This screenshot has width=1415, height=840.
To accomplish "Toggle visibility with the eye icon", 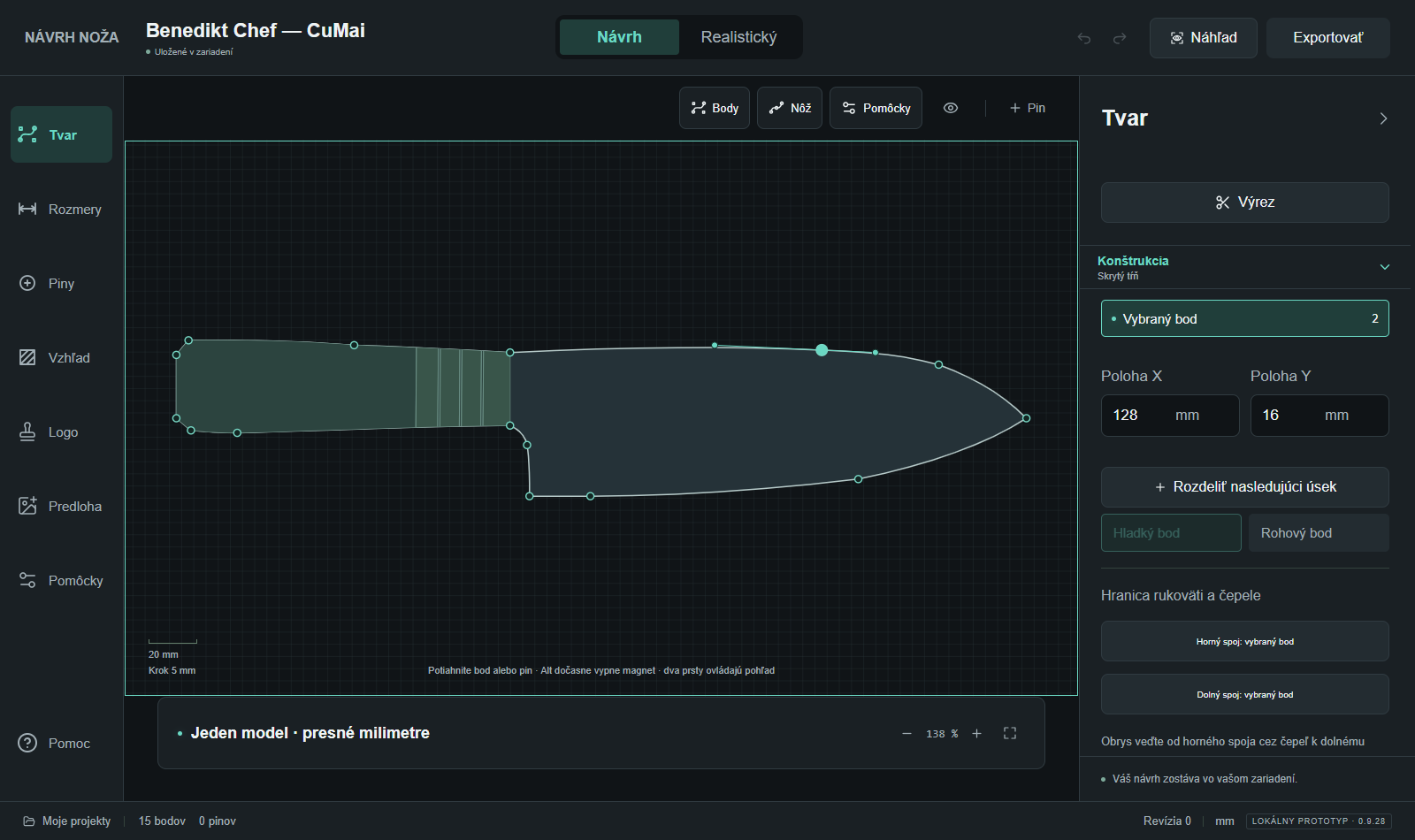I will pyautogui.click(x=951, y=108).
